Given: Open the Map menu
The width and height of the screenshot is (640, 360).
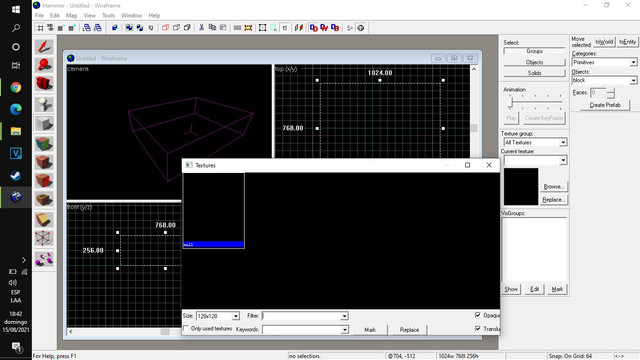Looking at the screenshot, I should pos(71,16).
